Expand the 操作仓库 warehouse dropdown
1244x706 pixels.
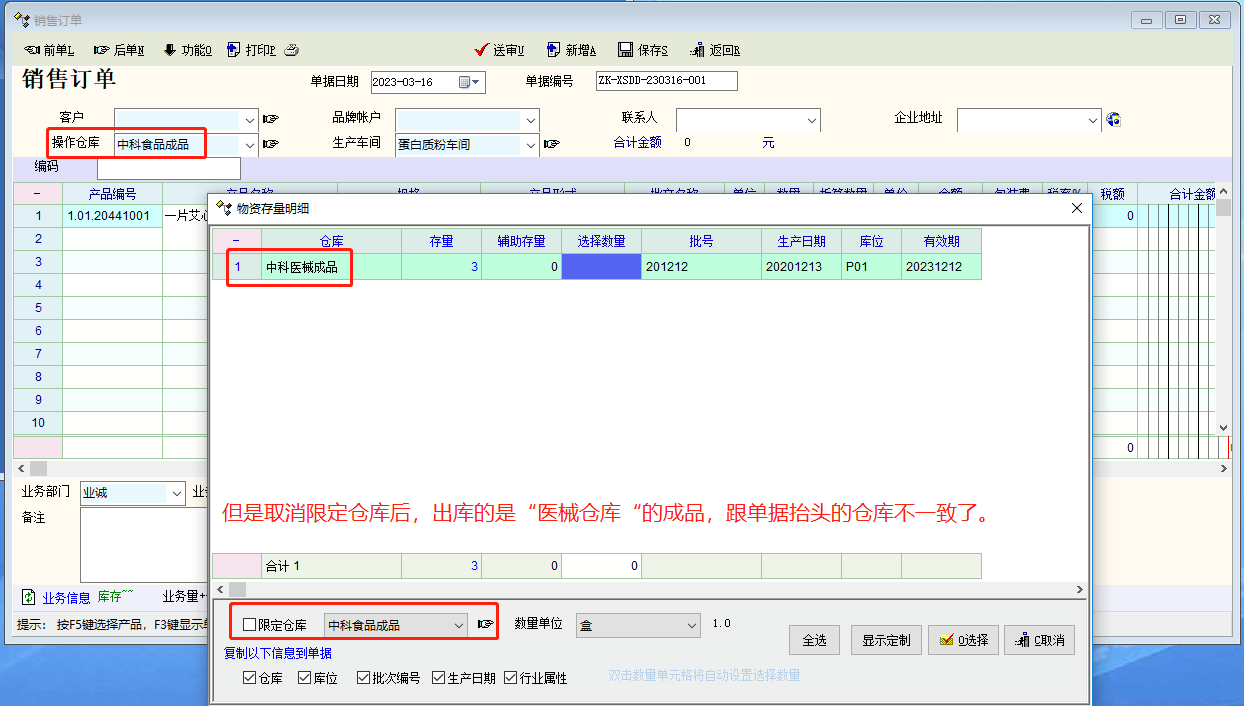[249, 144]
